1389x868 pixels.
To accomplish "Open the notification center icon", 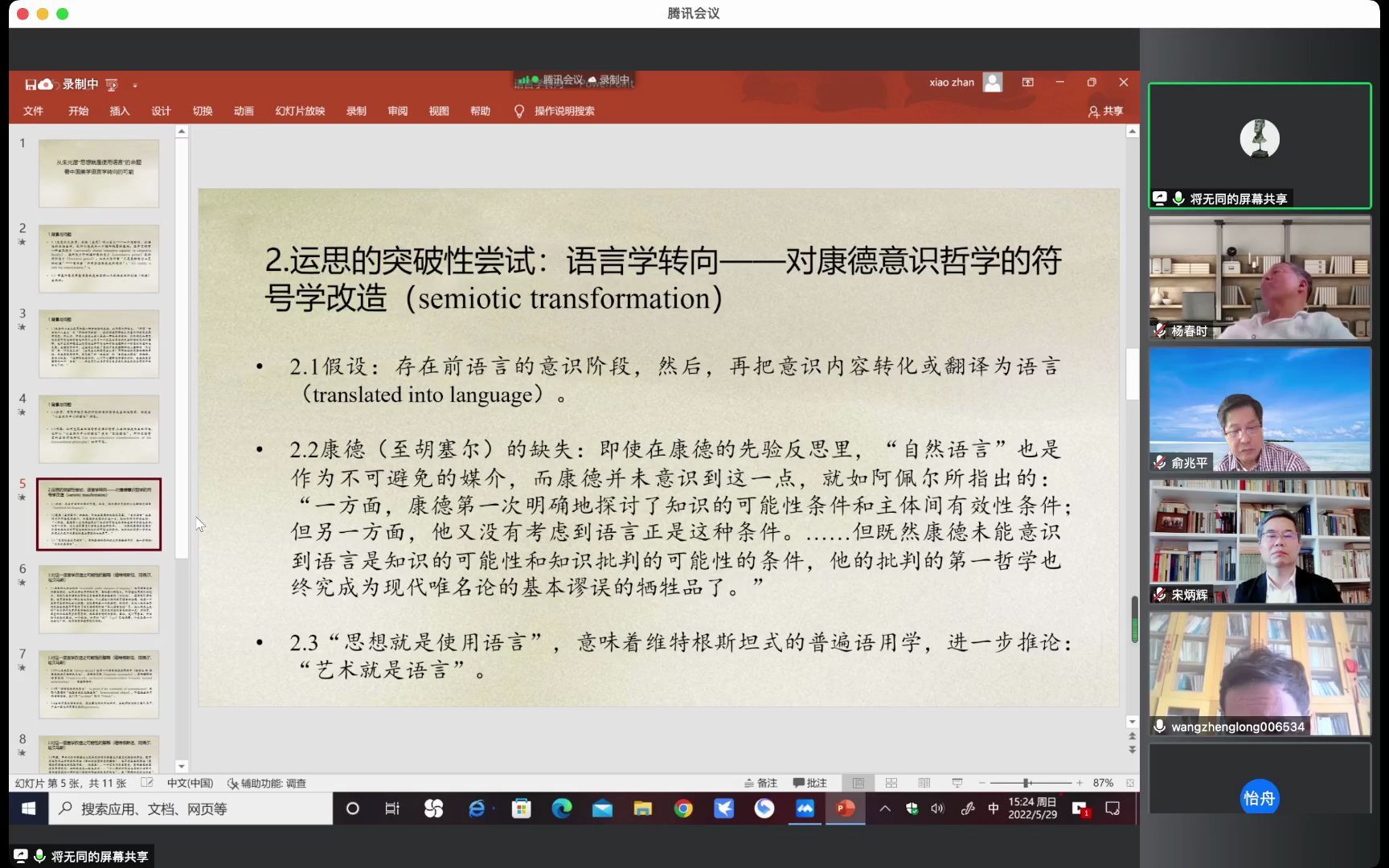I will (x=1112, y=809).
